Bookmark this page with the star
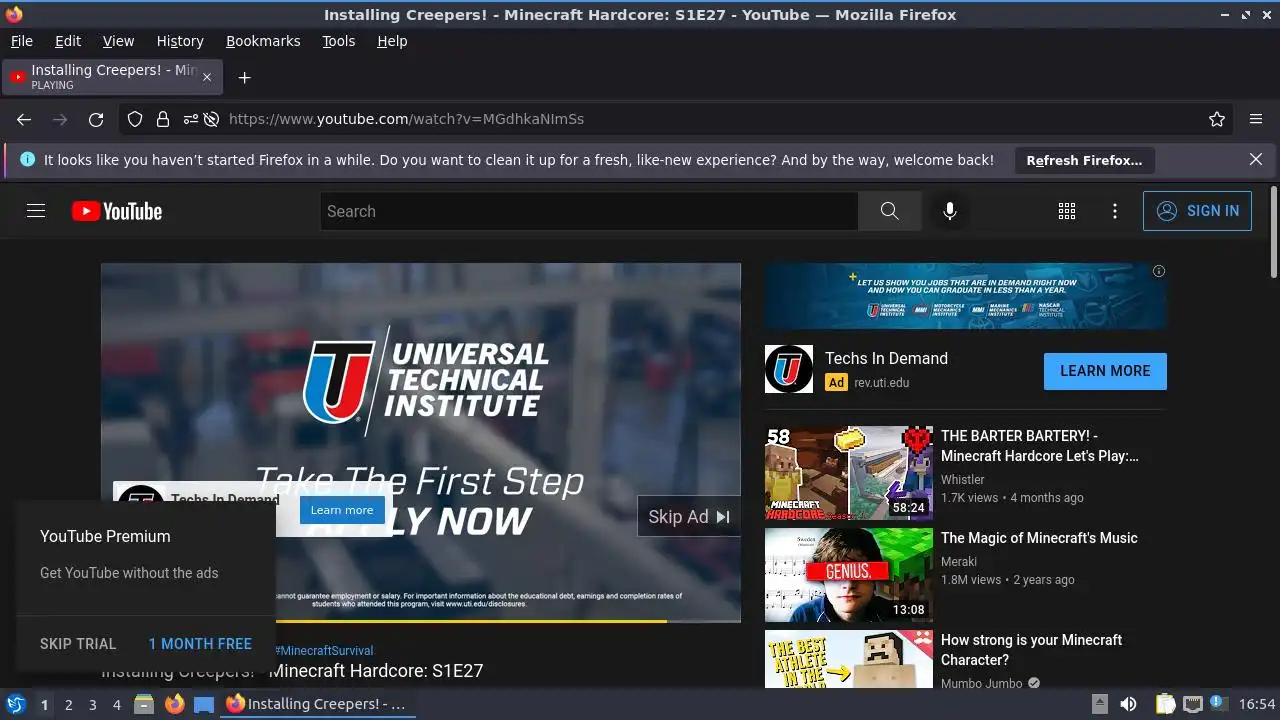The image size is (1280, 720). pyautogui.click(x=1217, y=119)
